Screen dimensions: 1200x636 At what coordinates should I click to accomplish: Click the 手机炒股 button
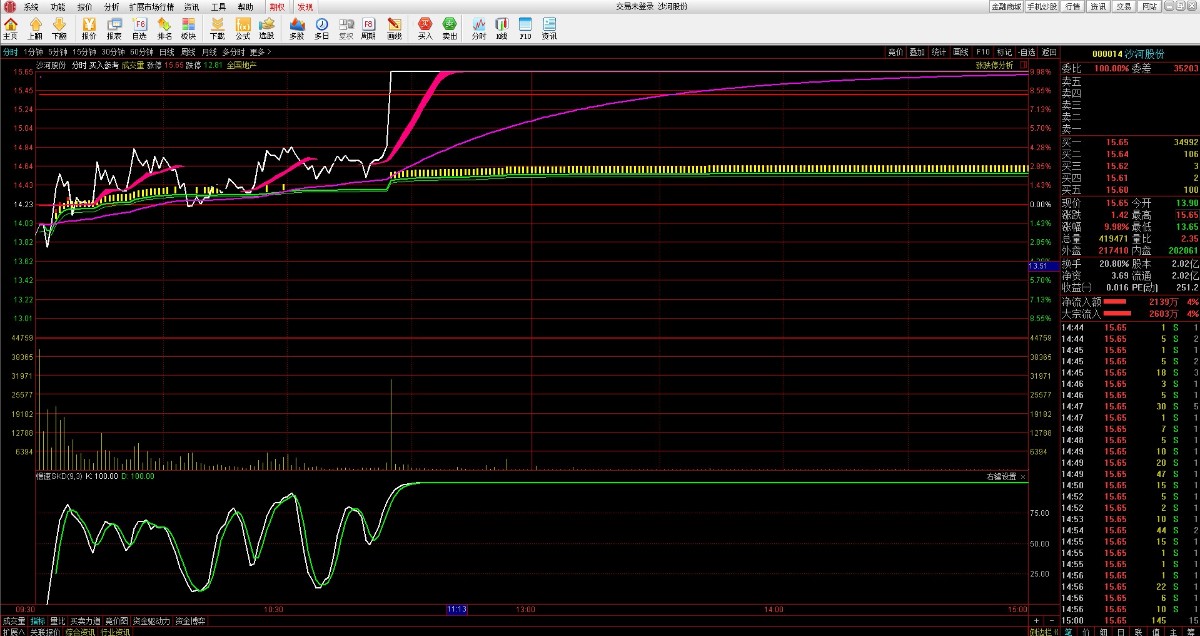point(1042,6)
